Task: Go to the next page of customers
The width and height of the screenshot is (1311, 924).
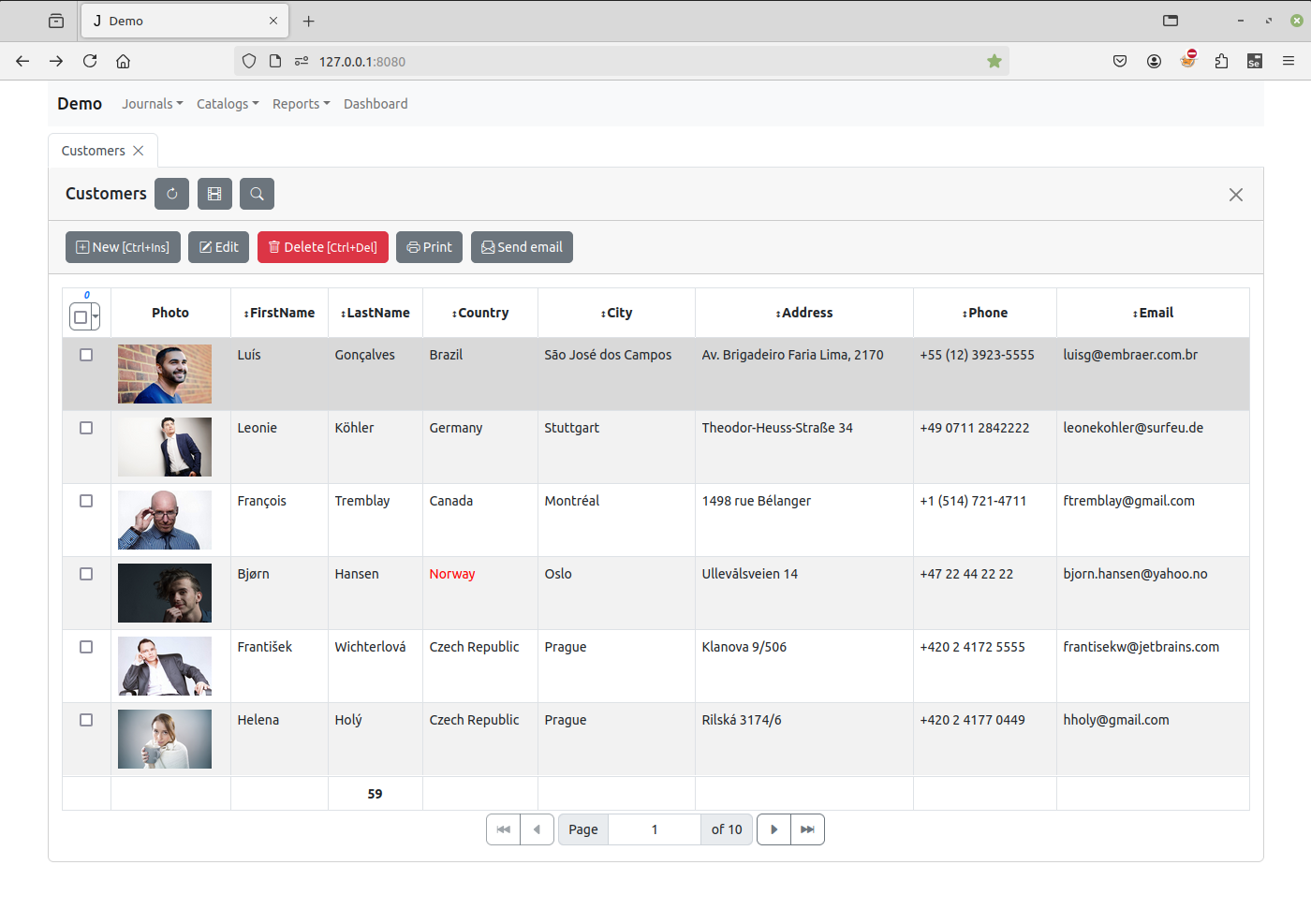Action: pos(773,829)
